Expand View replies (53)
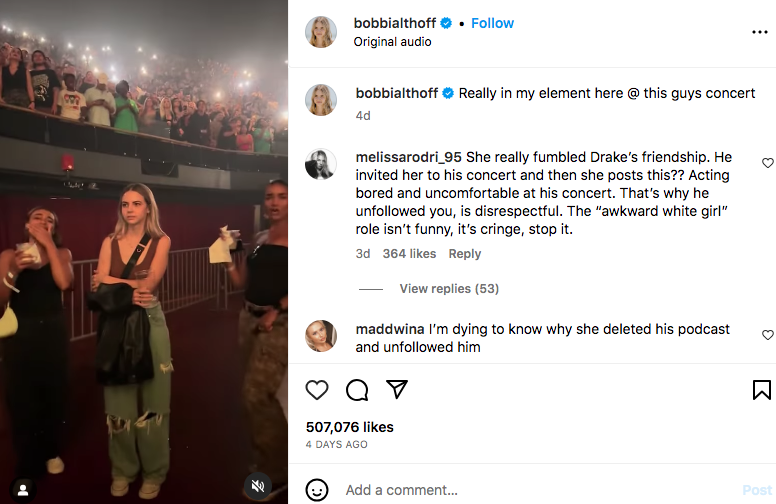Viewport: 776px width, 504px height. click(449, 289)
